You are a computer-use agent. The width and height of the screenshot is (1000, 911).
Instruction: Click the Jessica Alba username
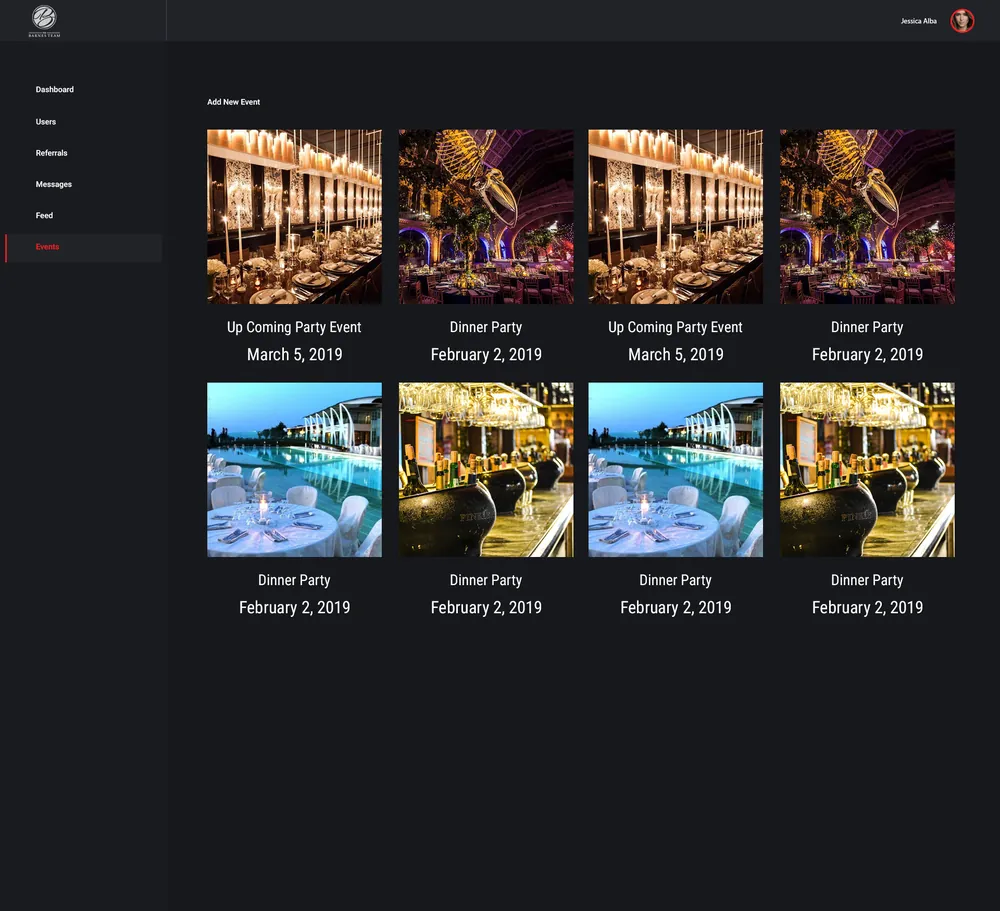(918, 21)
